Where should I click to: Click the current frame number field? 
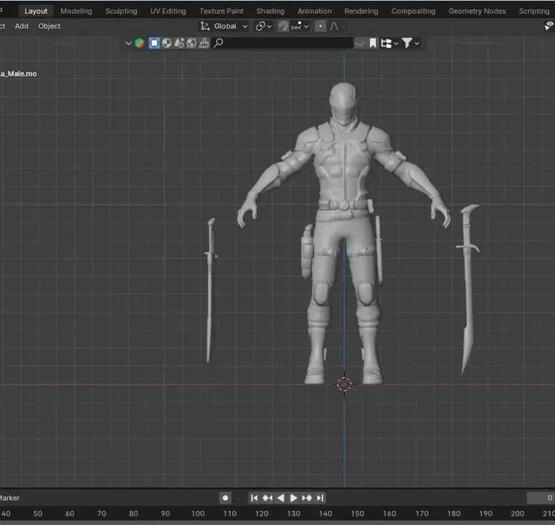point(541,498)
